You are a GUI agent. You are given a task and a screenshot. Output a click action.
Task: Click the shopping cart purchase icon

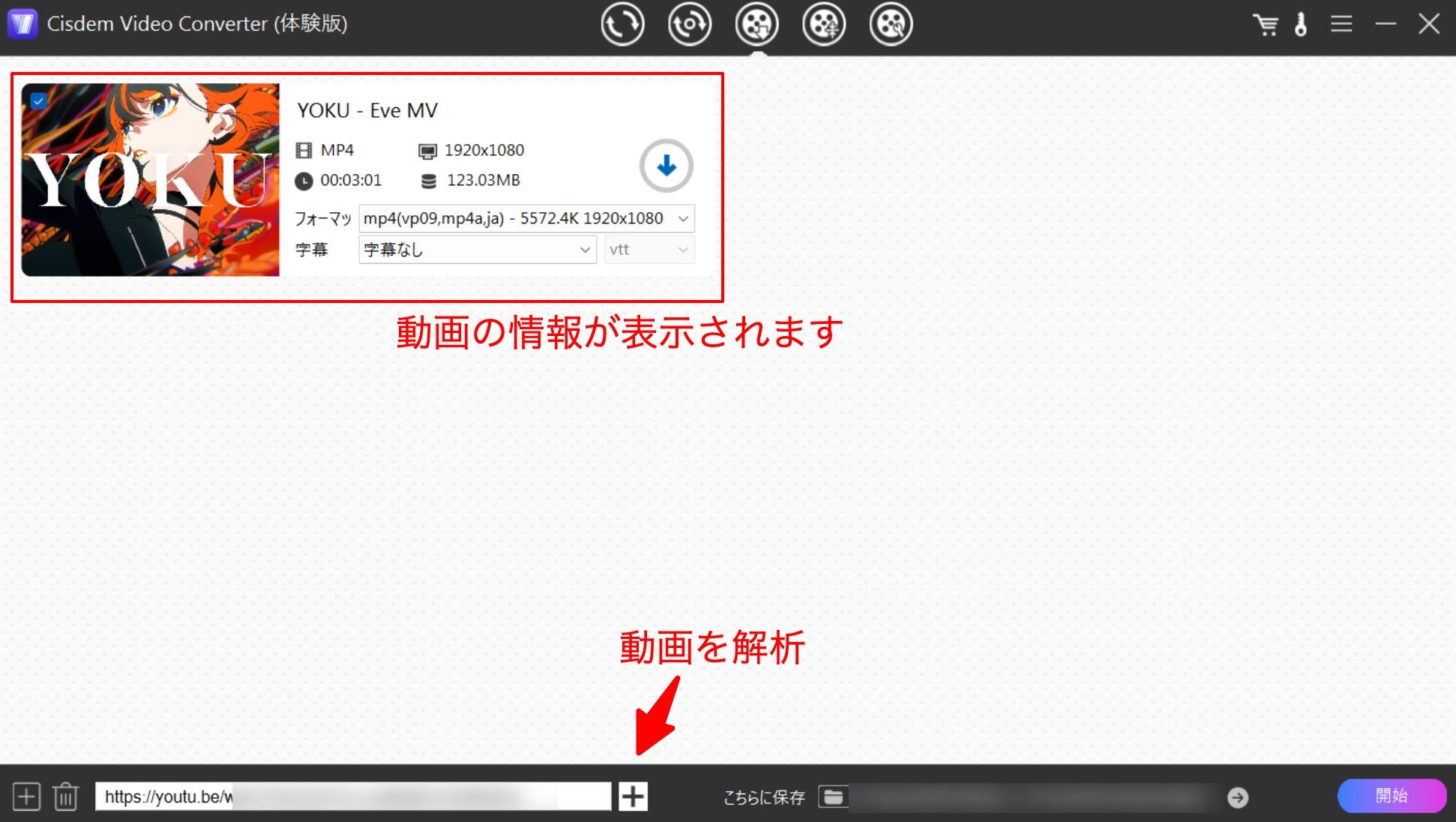(1266, 25)
